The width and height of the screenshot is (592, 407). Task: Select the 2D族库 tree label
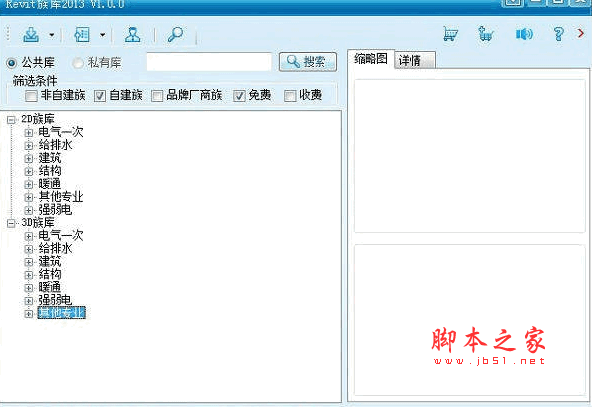coord(38,119)
